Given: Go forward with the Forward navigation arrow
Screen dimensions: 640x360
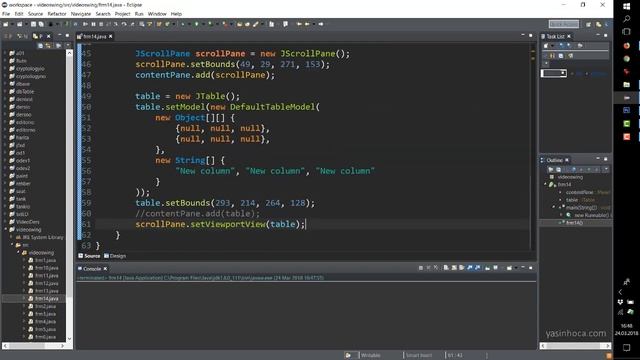Looking at the screenshot, I should pos(321,24).
